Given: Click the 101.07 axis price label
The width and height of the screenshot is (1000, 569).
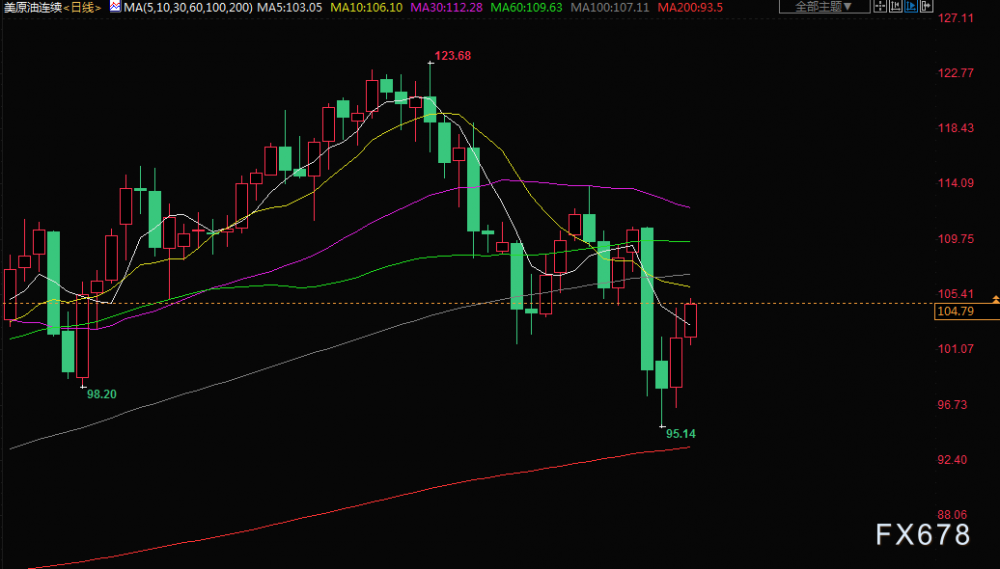Looking at the screenshot, I should point(955,348).
